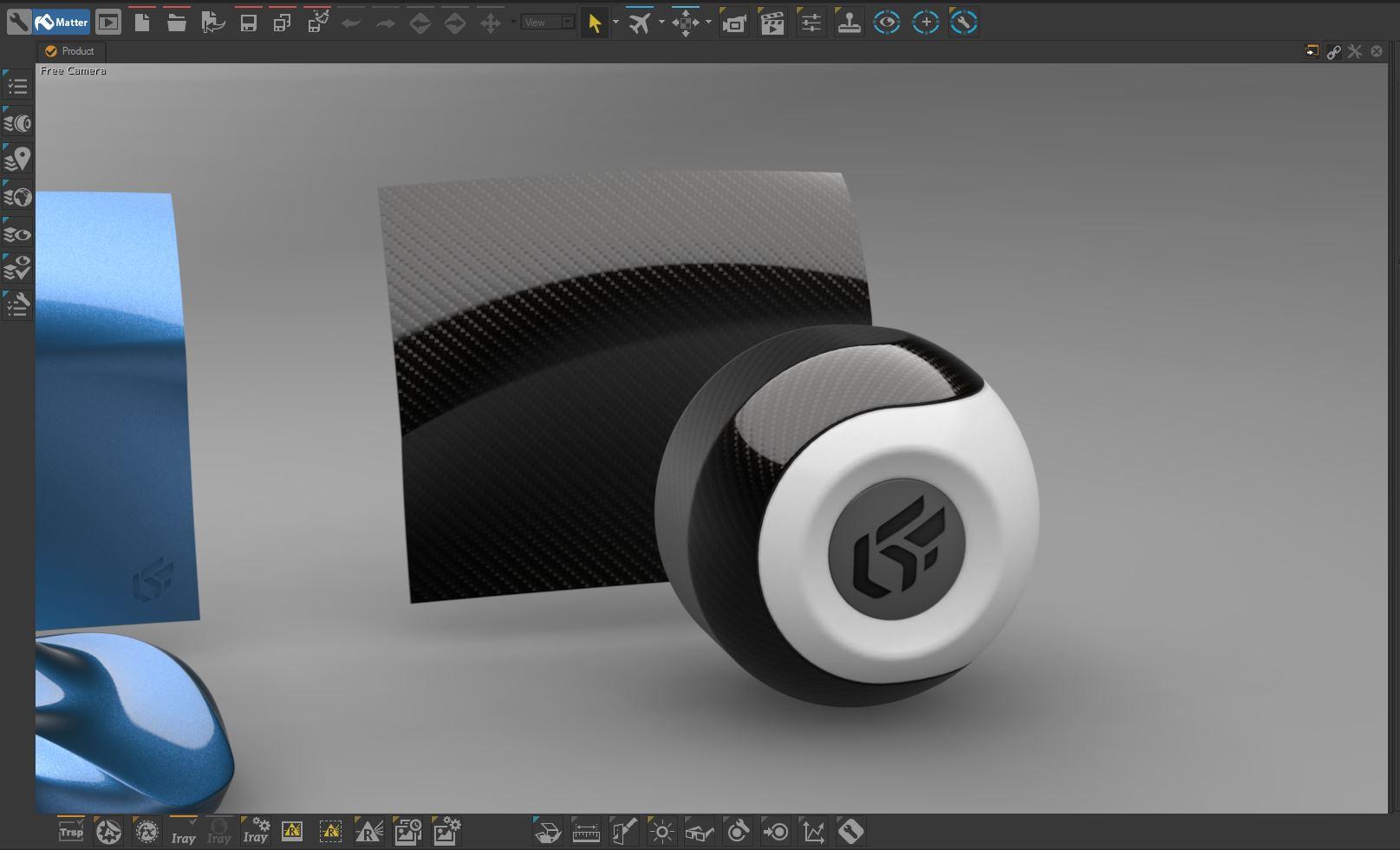1400x850 pixels.
Task: Click the picture-with-gears icon
Action: point(446,832)
